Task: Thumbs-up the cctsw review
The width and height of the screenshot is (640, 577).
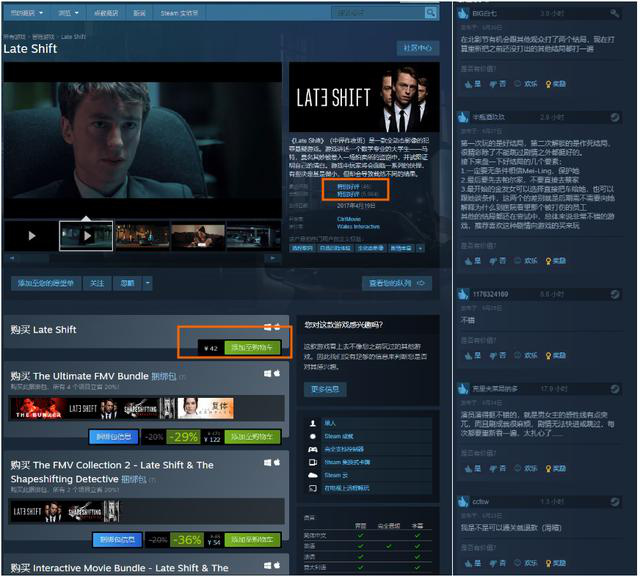Action: pos(473,563)
